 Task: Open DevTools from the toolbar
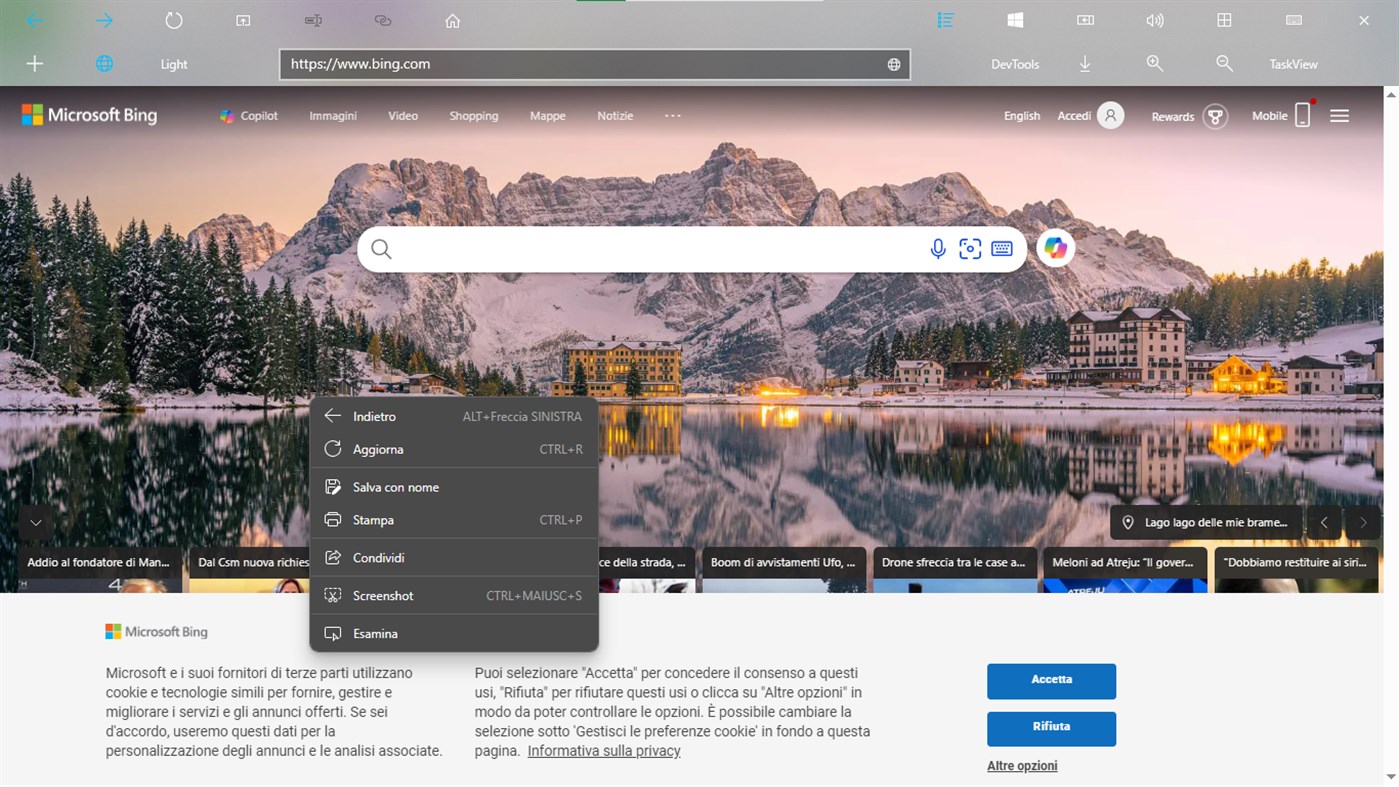point(1015,64)
